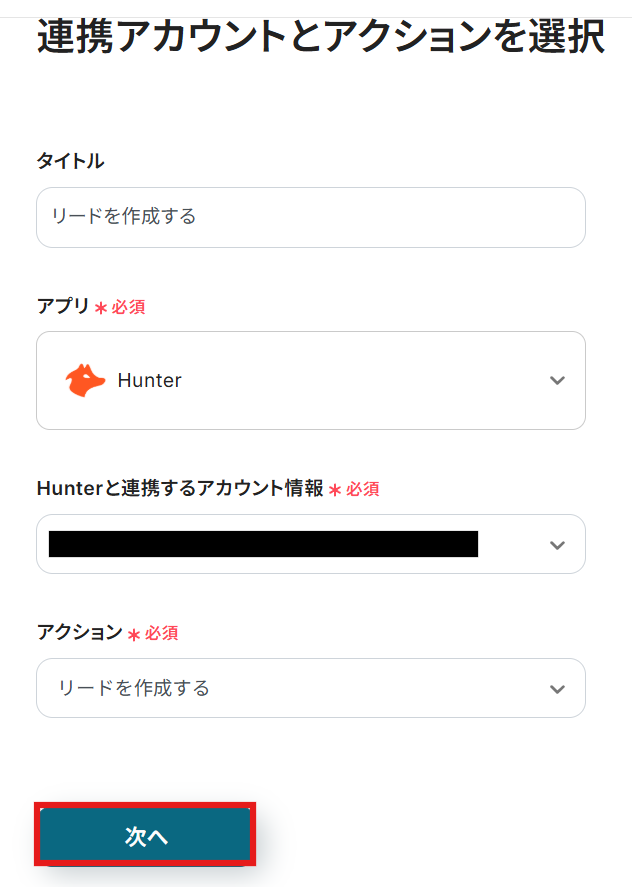Click the Hunterと連携するアカウント情報 label
This screenshot has height=887, width=632.
[x=180, y=489]
